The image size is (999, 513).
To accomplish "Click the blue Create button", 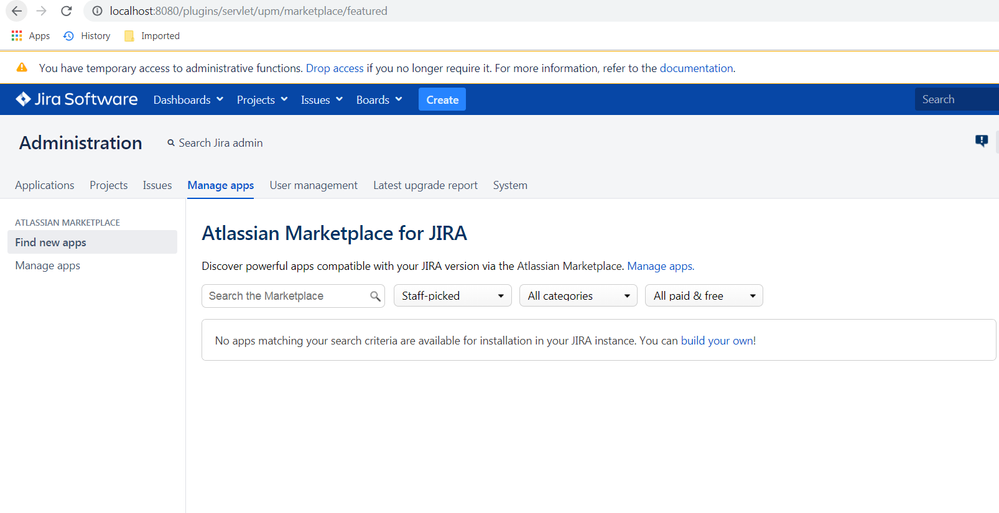I will coord(442,99).
